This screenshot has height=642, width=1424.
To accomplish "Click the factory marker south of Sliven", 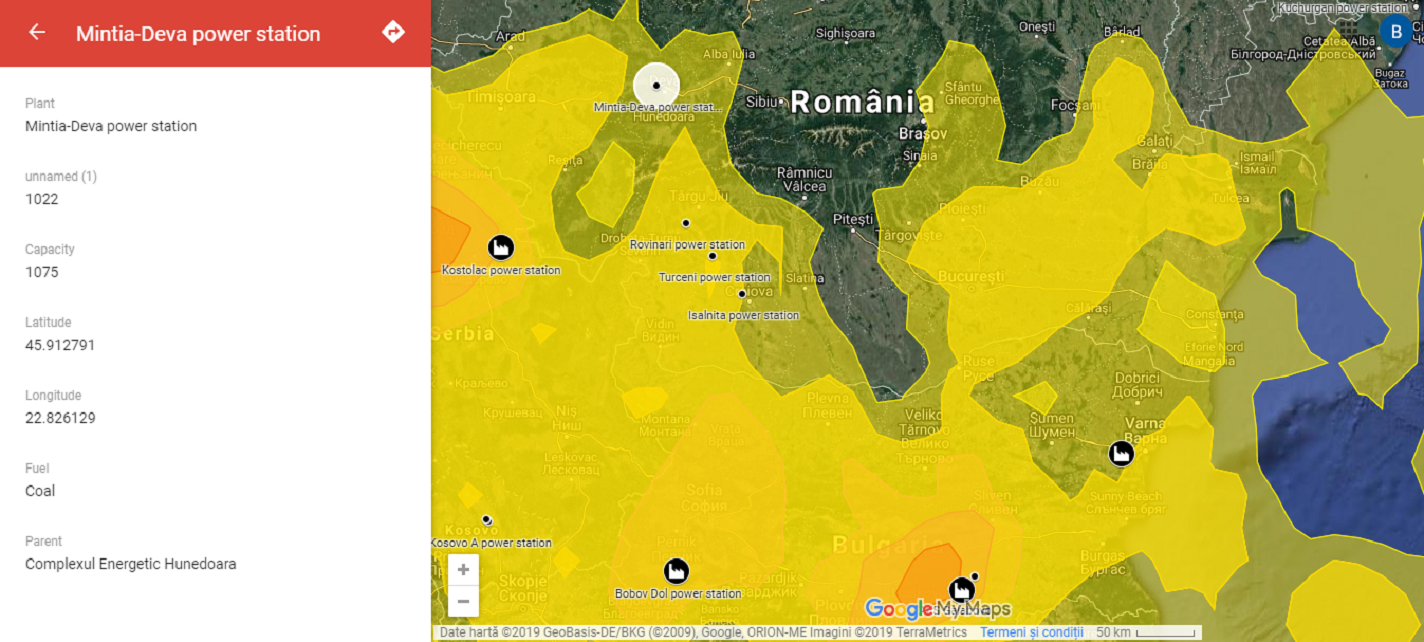I will pos(962,589).
